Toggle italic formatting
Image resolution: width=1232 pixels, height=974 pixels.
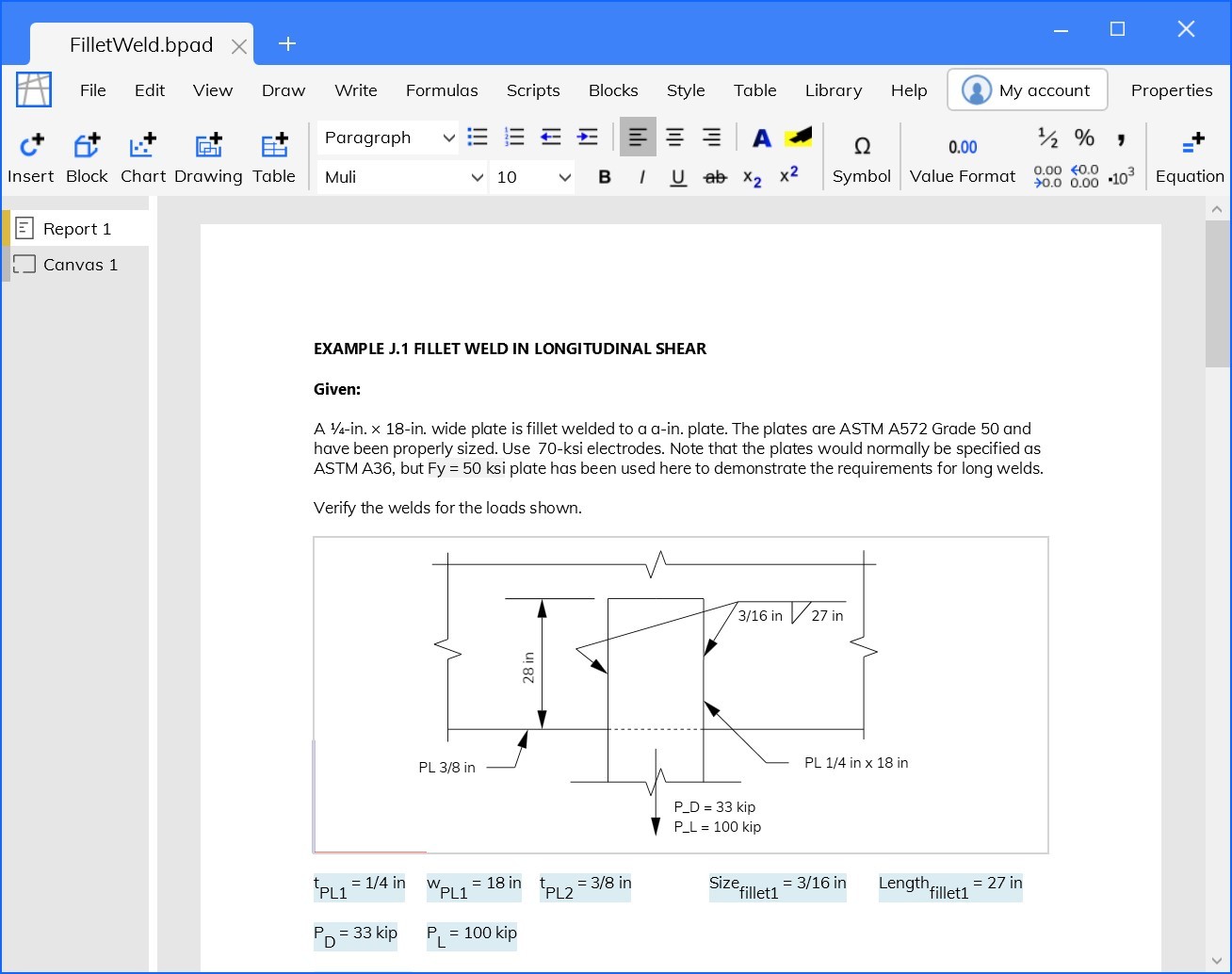641,177
